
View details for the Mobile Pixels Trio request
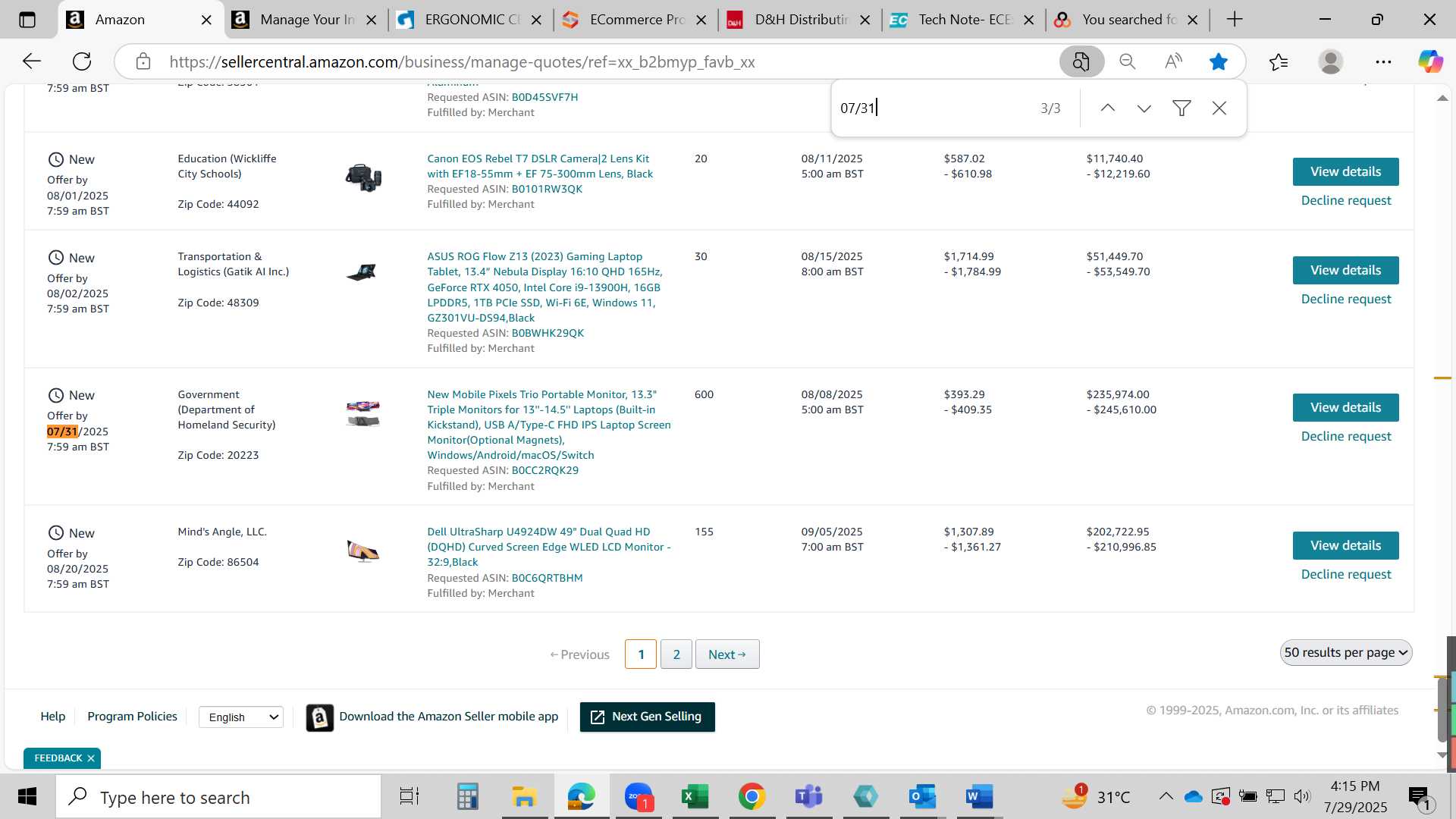click(1345, 408)
